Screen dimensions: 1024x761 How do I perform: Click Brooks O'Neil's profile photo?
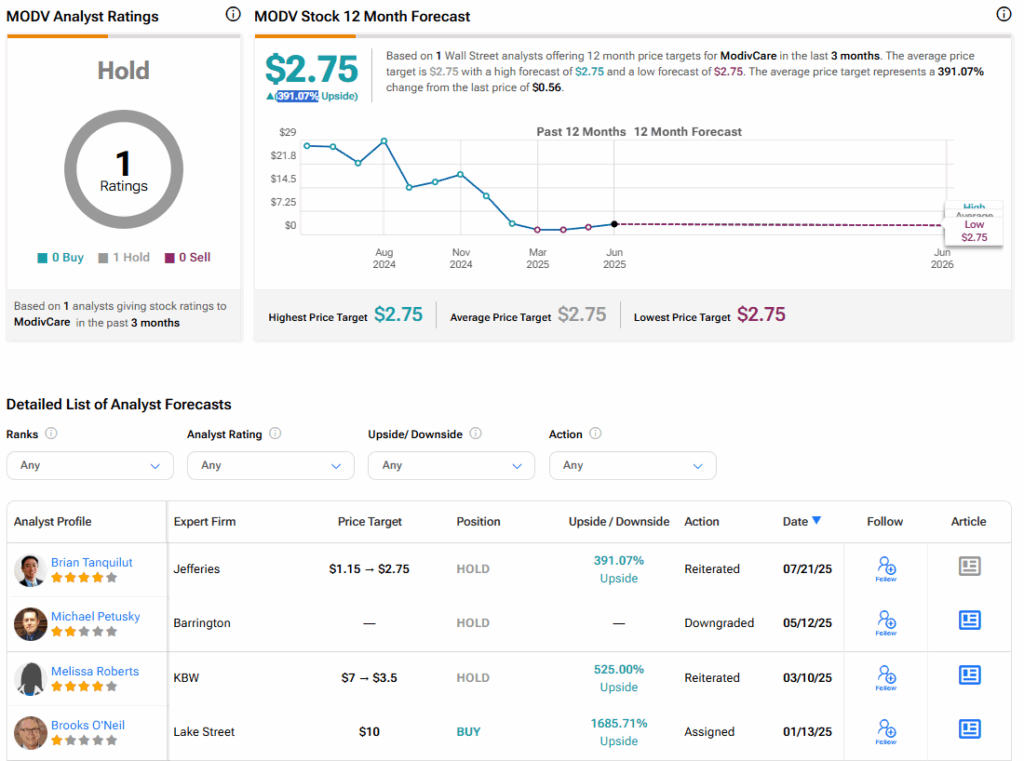point(30,733)
